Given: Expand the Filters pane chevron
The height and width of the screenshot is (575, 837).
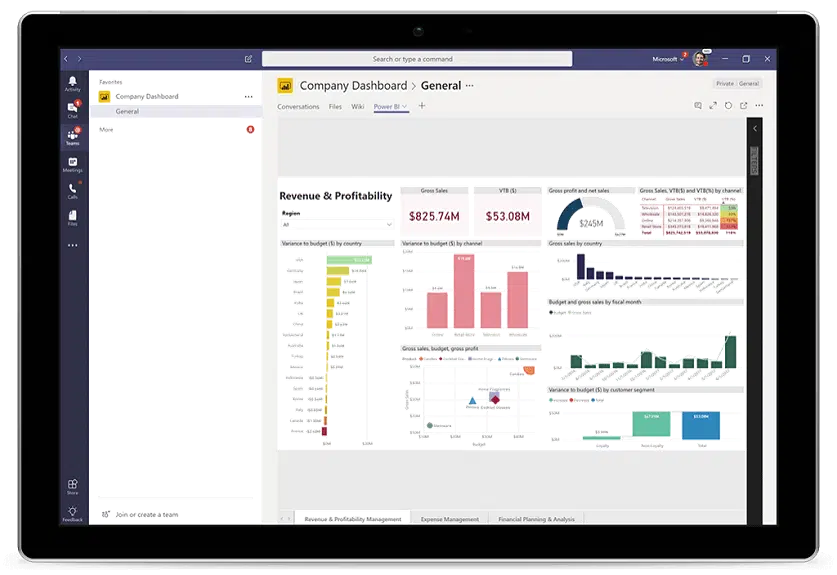Looking at the screenshot, I should (x=755, y=129).
